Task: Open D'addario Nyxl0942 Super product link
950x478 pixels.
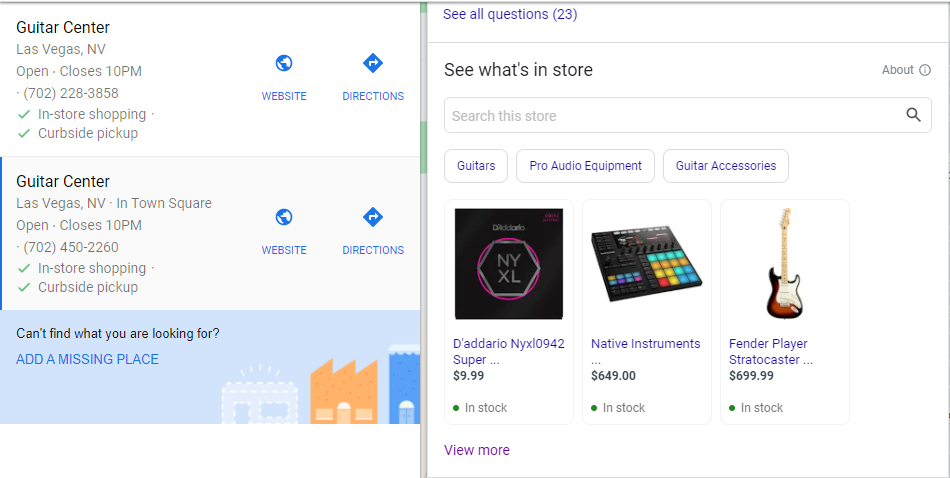Action: pos(508,351)
